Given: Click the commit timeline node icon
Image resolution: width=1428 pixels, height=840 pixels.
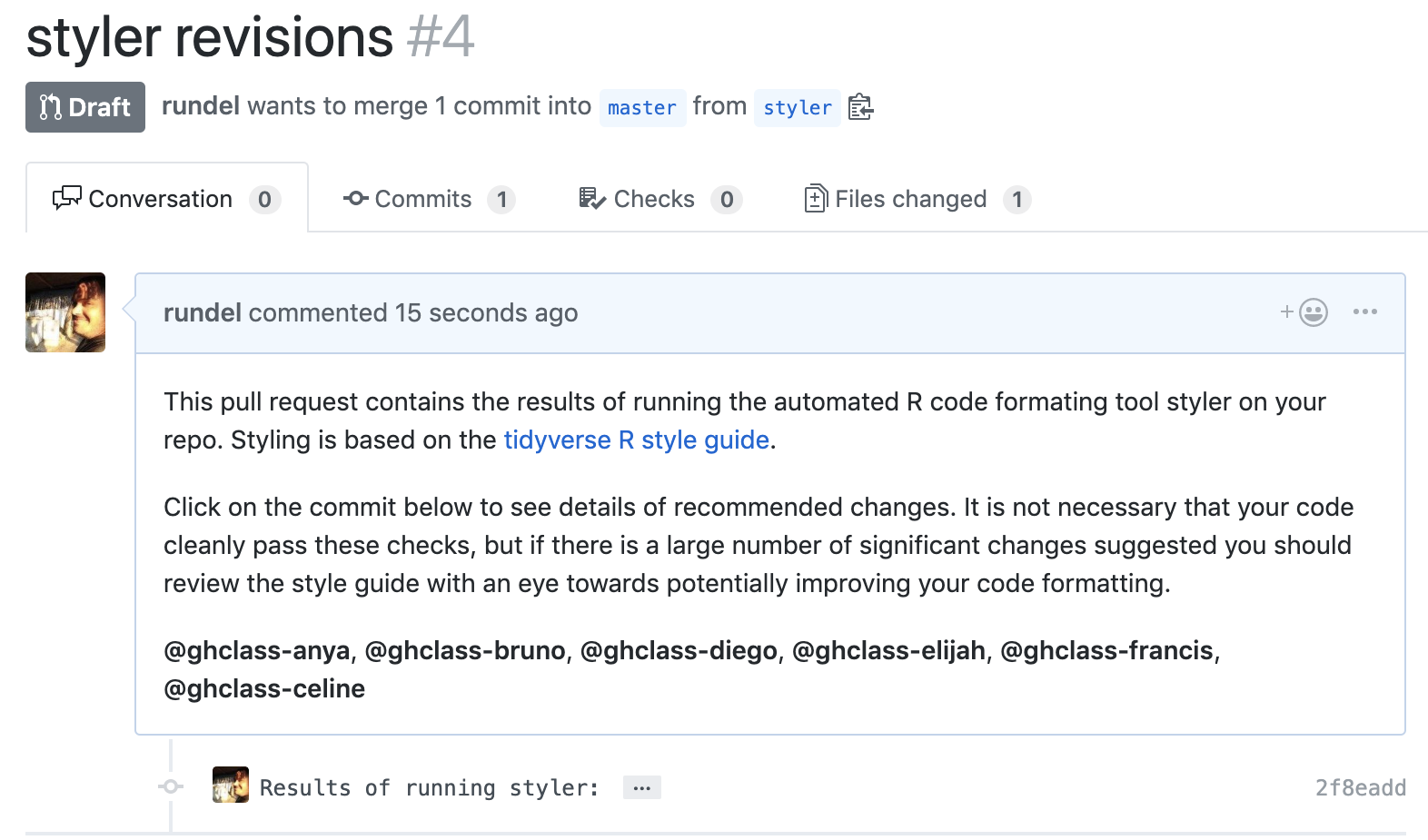Looking at the screenshot, I should coord(171,786).
